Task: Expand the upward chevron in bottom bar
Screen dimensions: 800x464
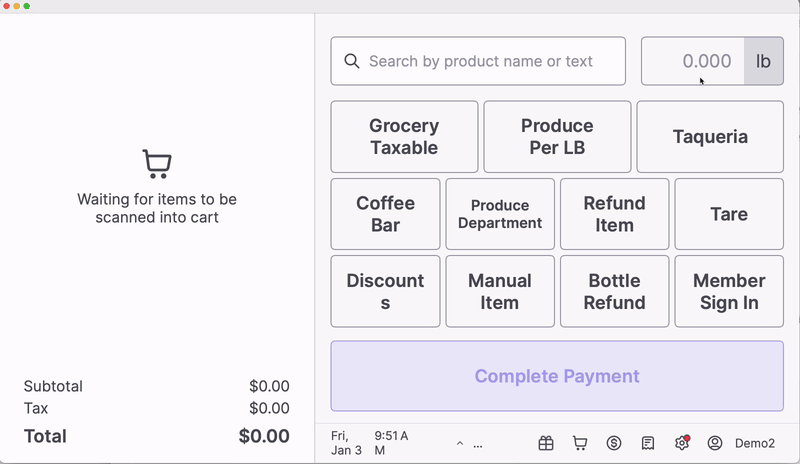Action: point(460,443)
